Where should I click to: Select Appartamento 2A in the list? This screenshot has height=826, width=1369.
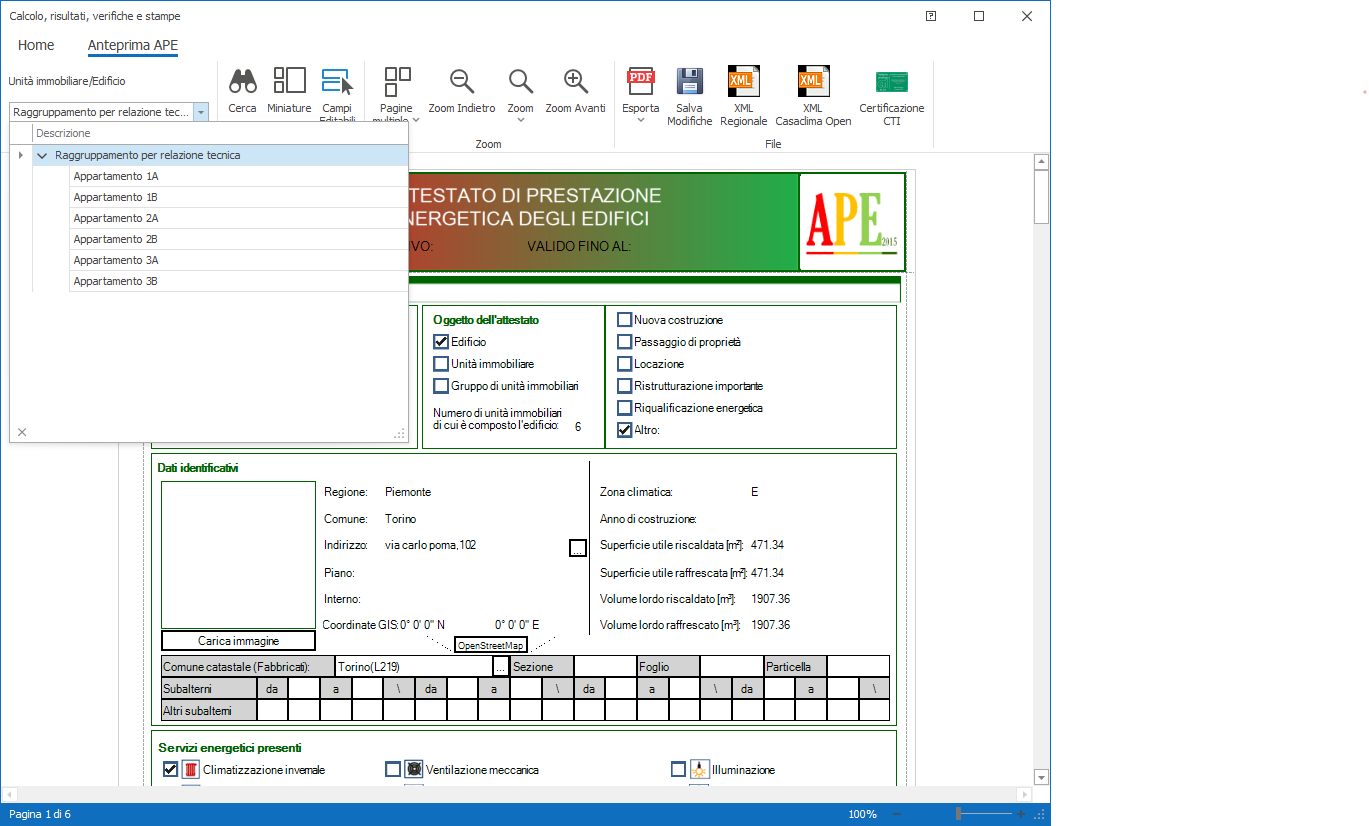pos(116,218)
